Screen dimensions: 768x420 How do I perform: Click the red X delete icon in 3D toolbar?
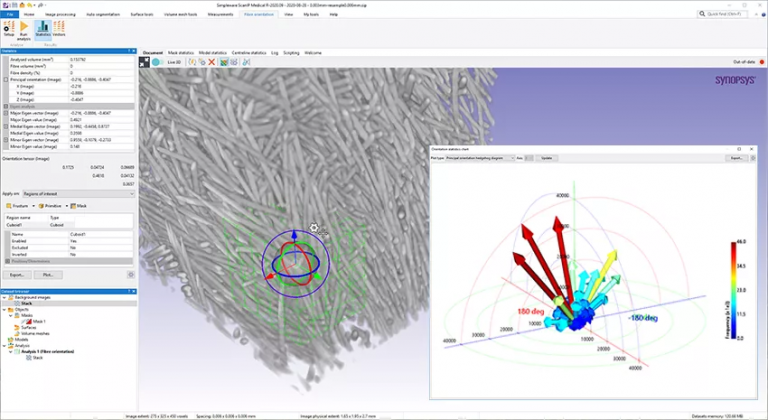coord(211,62)
